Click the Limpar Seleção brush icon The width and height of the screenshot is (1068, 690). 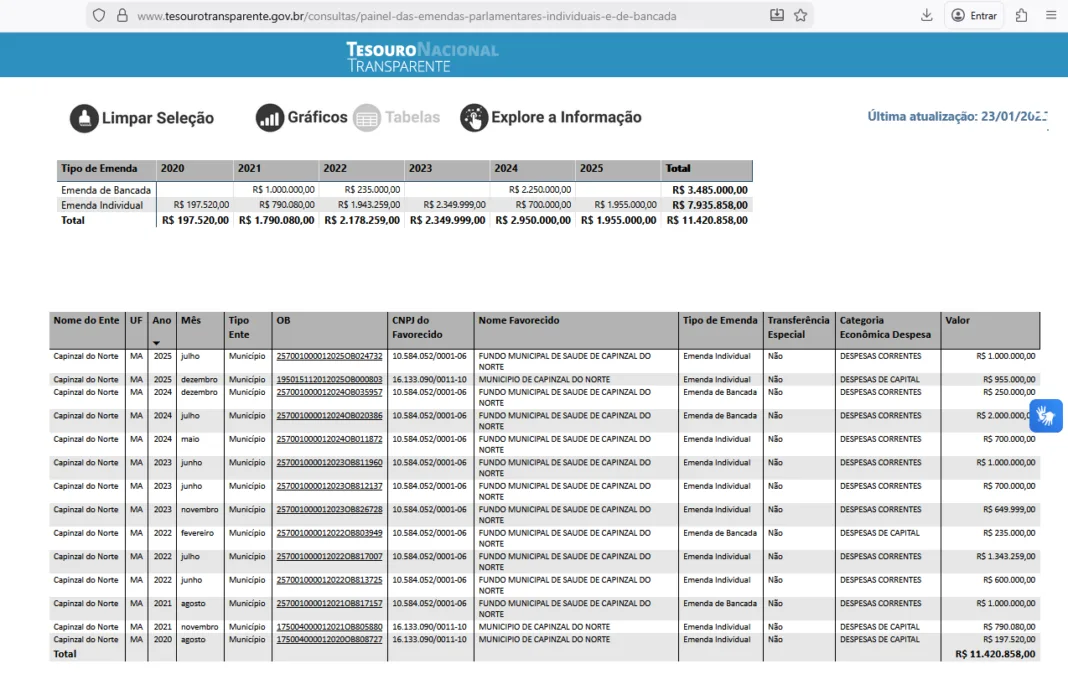tap(83, 118)
